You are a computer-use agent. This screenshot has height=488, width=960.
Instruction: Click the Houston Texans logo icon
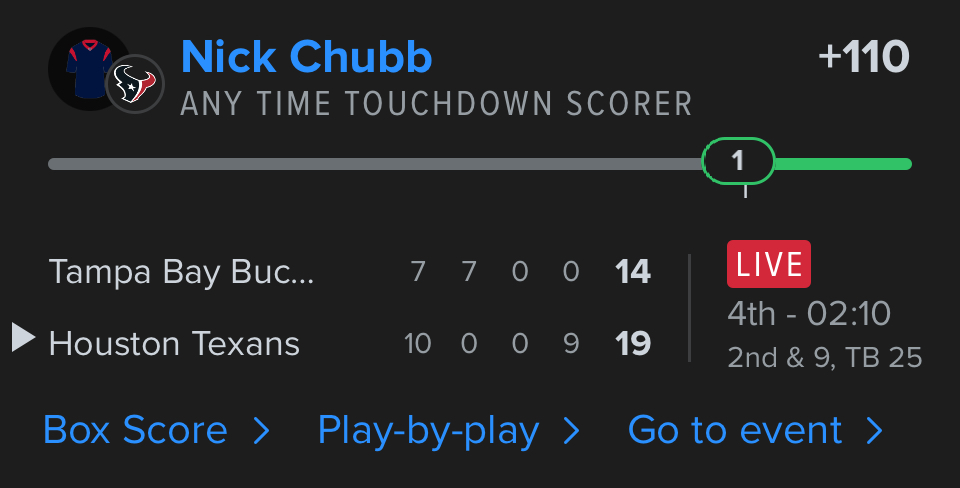coord(135,85)
